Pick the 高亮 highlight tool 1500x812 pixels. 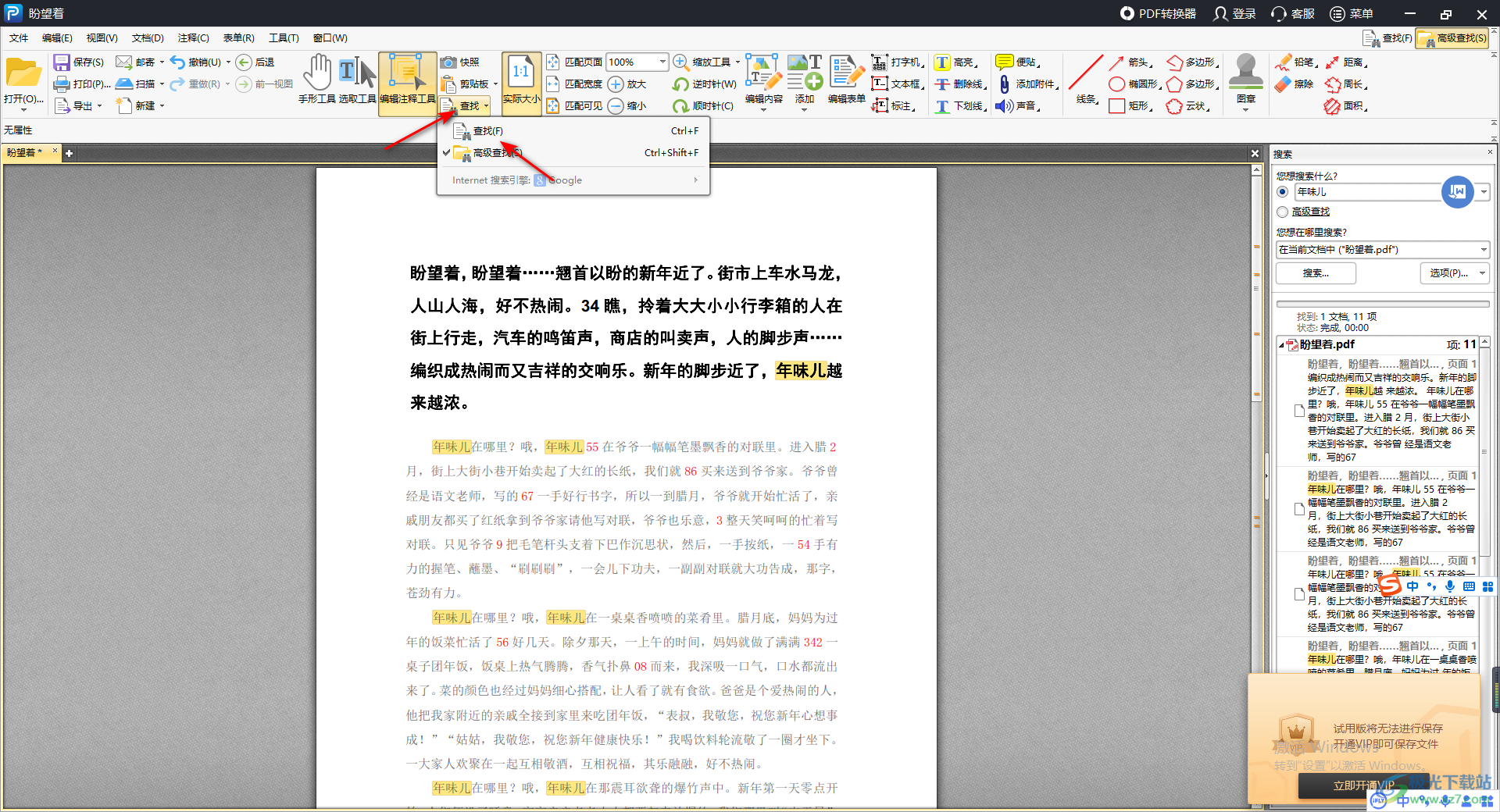pyautogui.click(x=955, y=62)
